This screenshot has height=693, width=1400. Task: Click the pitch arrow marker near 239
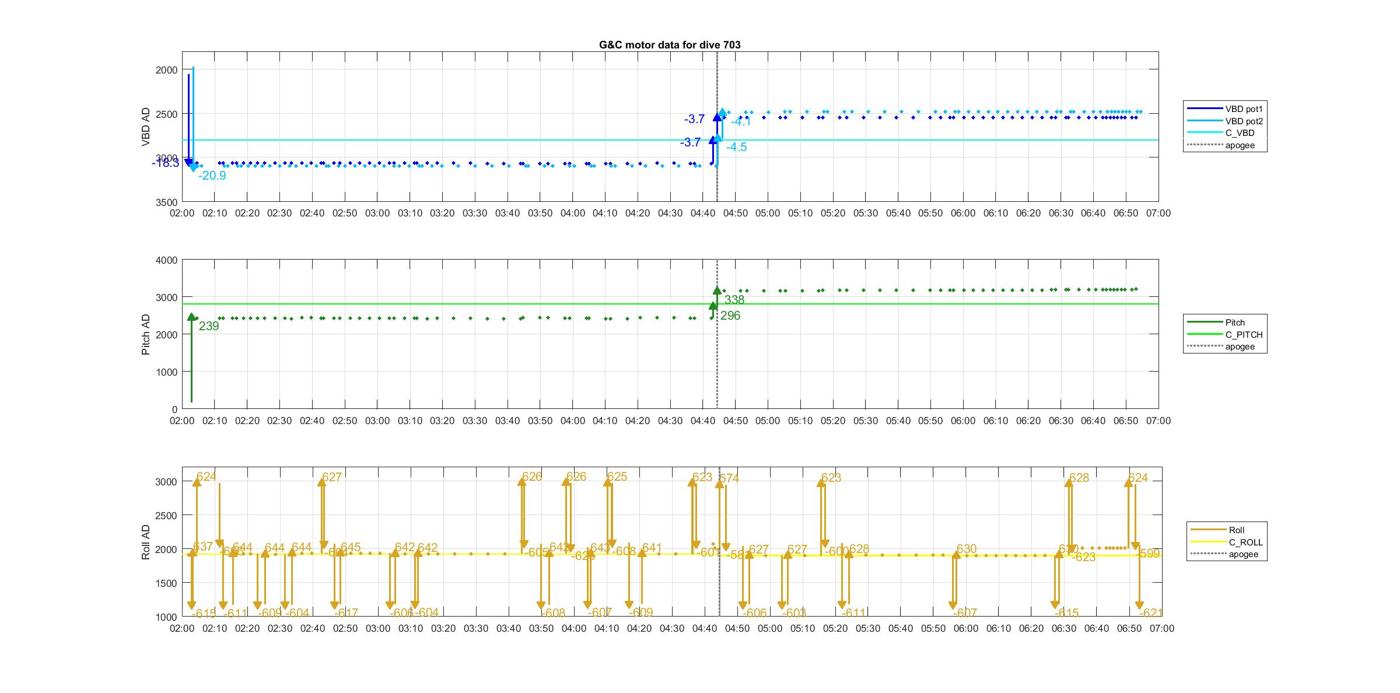pyautogui.click(x=192, y=318)
